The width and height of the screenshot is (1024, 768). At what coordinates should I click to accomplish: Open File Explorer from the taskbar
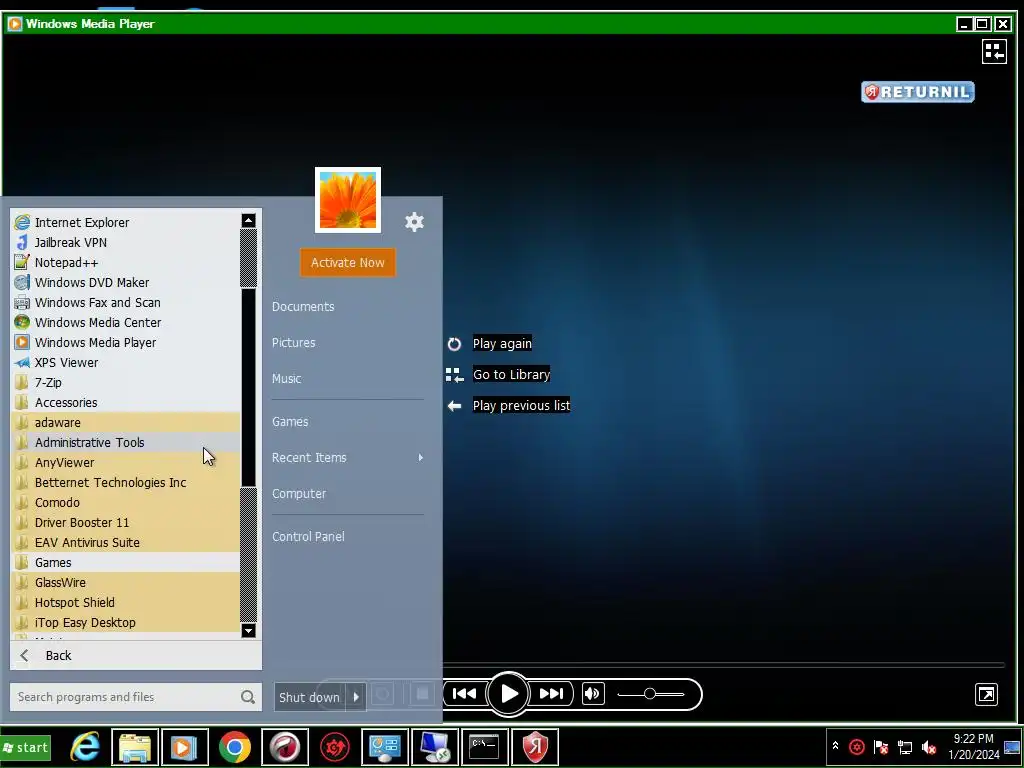[x=135, y=747]
